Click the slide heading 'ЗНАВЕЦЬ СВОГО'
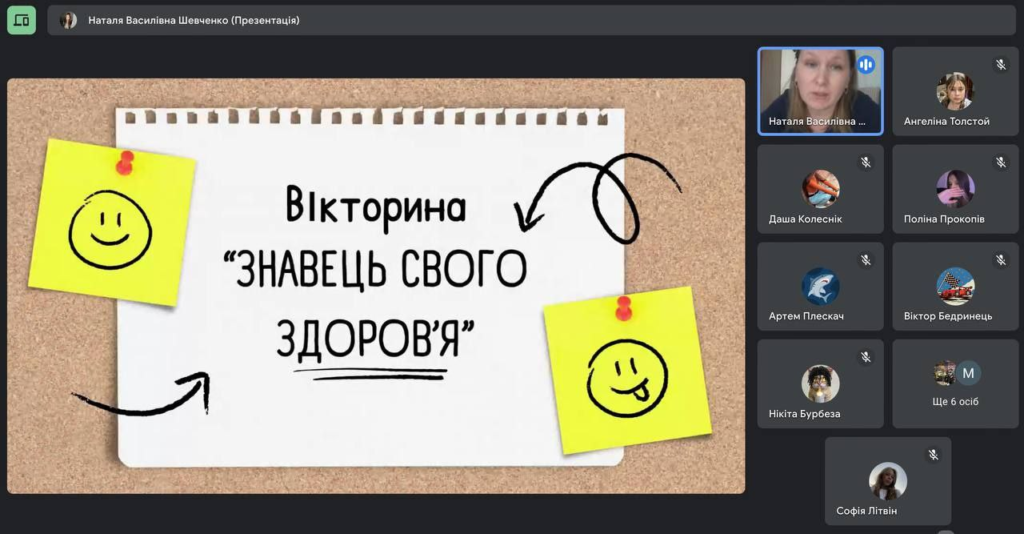1024x534 pixels. pyautogui.click(x=375, y=268)
